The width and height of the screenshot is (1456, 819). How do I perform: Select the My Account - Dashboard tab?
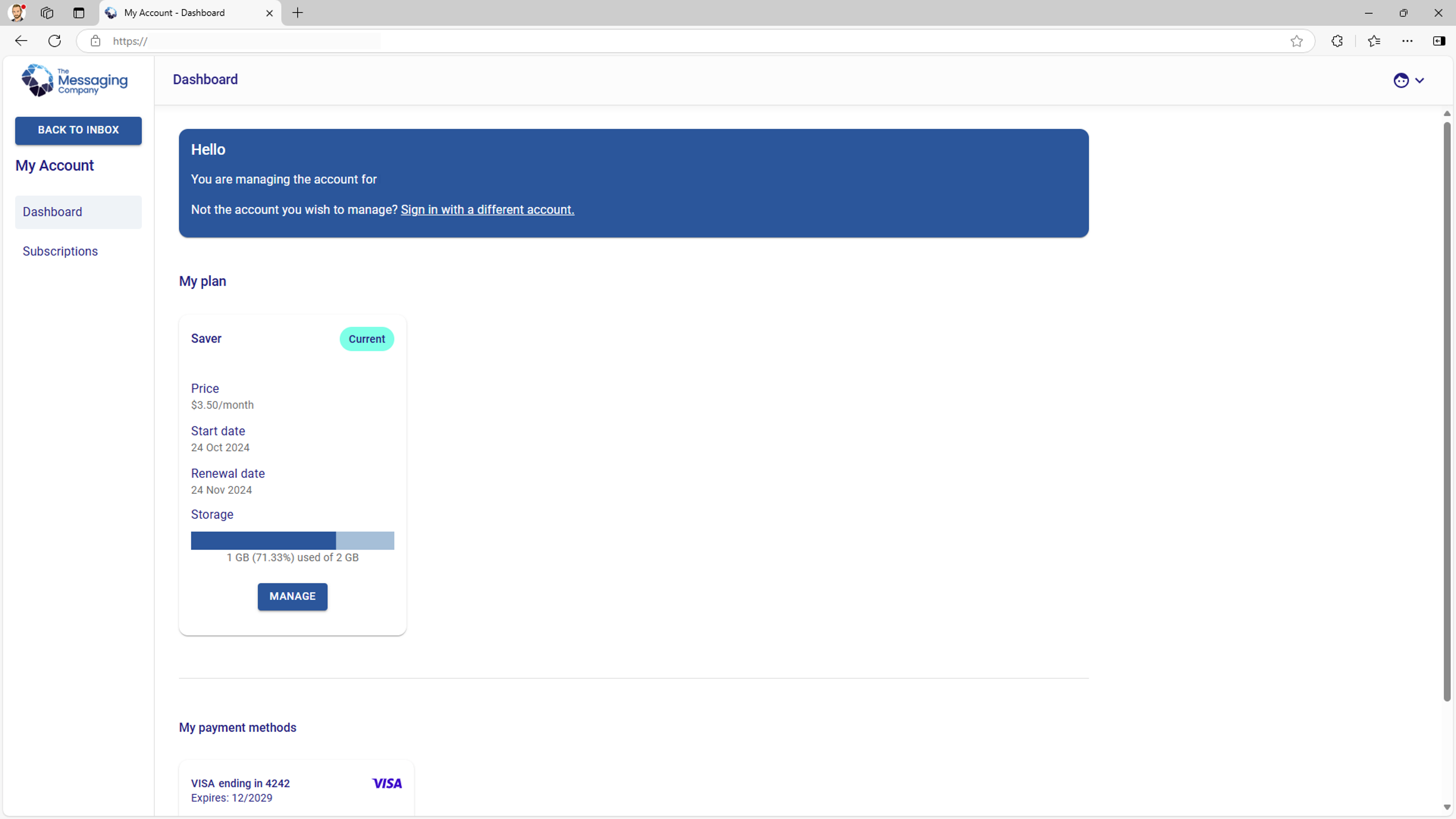[190, 13]
